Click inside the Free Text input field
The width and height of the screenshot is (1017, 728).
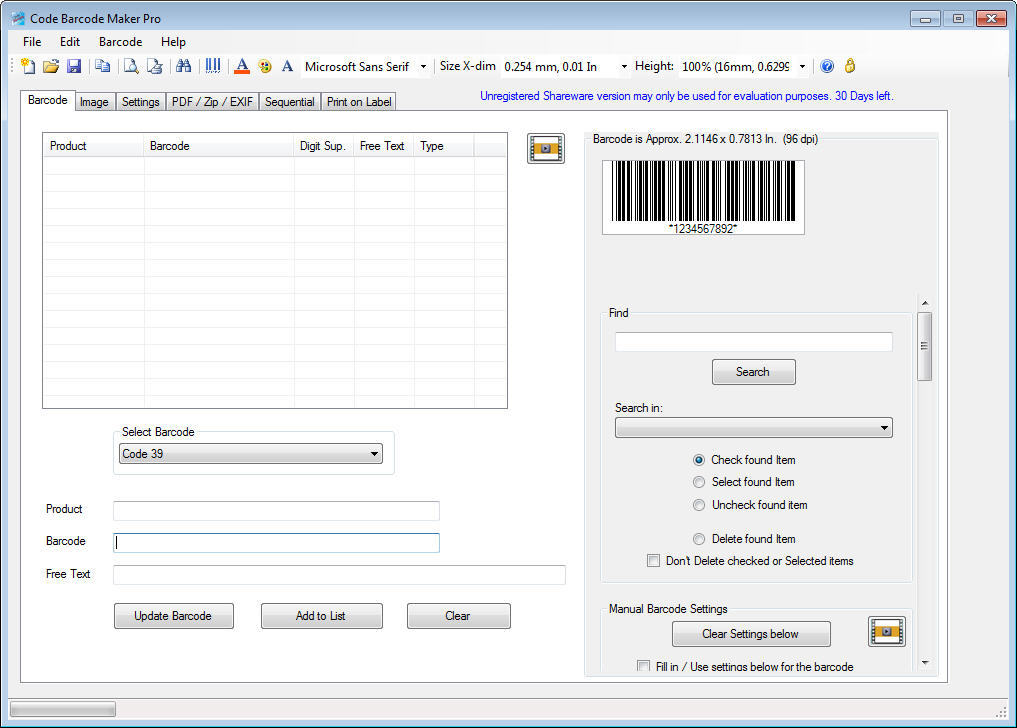[340, 574]
